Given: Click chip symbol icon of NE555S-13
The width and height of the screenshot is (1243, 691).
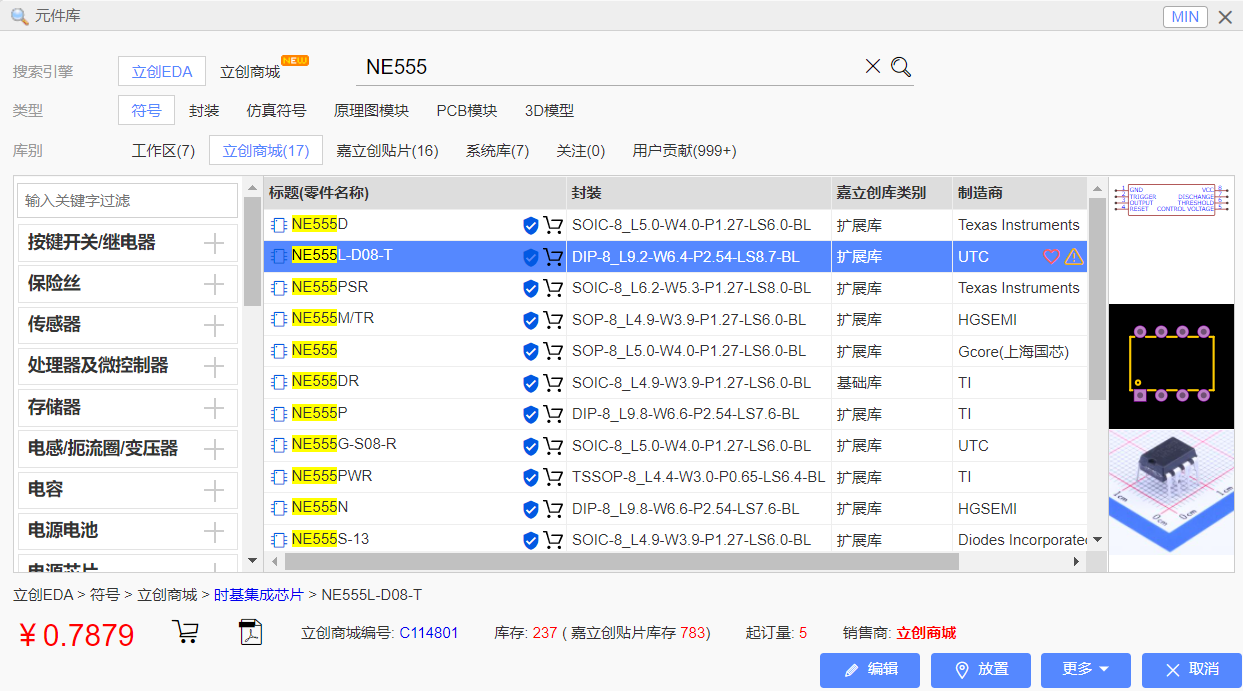Looking at the screenshot, I should [279, 540].
